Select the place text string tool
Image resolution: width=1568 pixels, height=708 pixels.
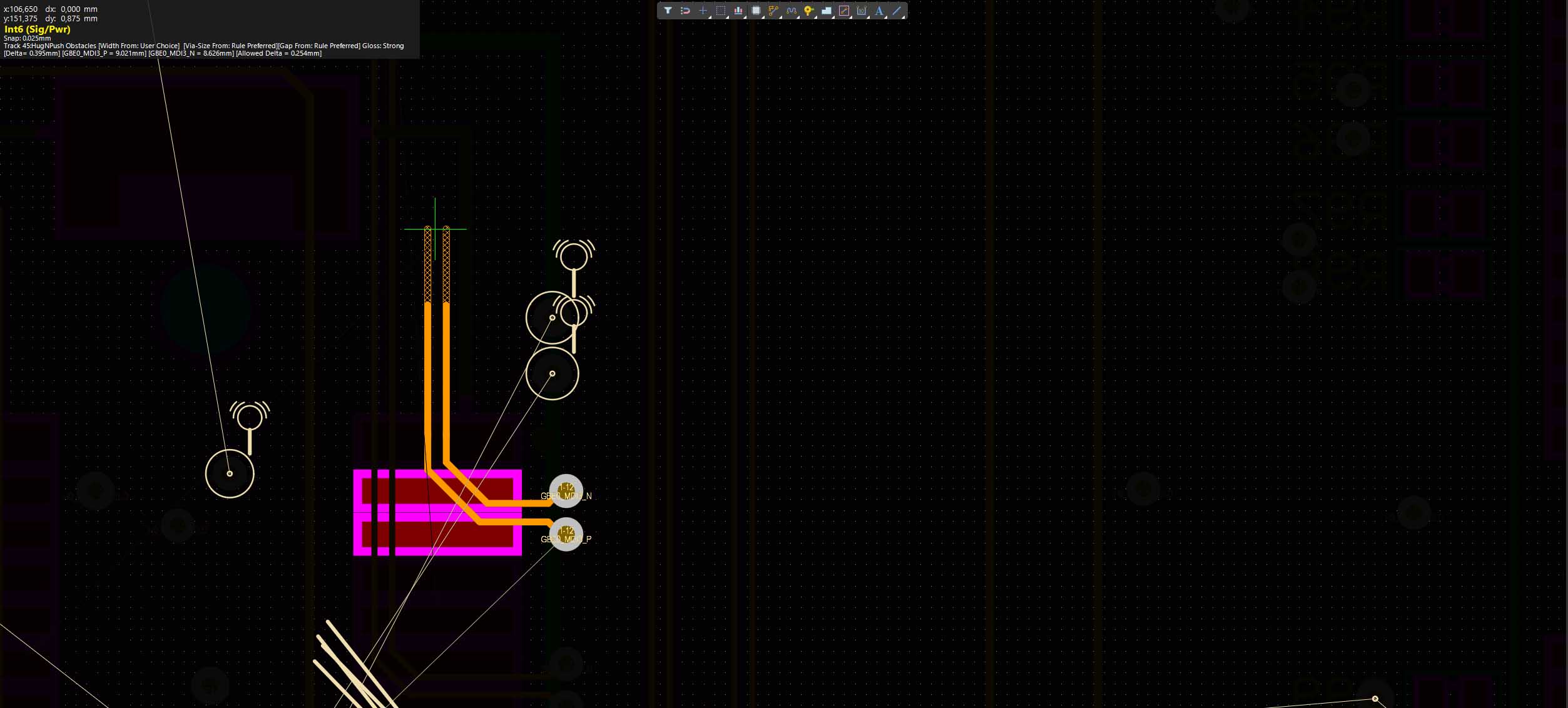[879, 11]
